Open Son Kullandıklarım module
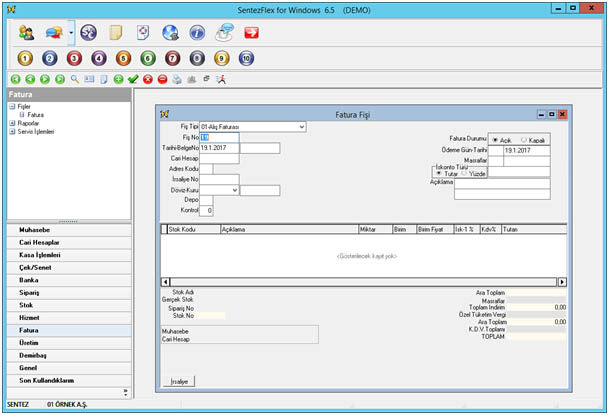This screenshot has height=415, width=609. pyautogui.click(x=69, y=380)
